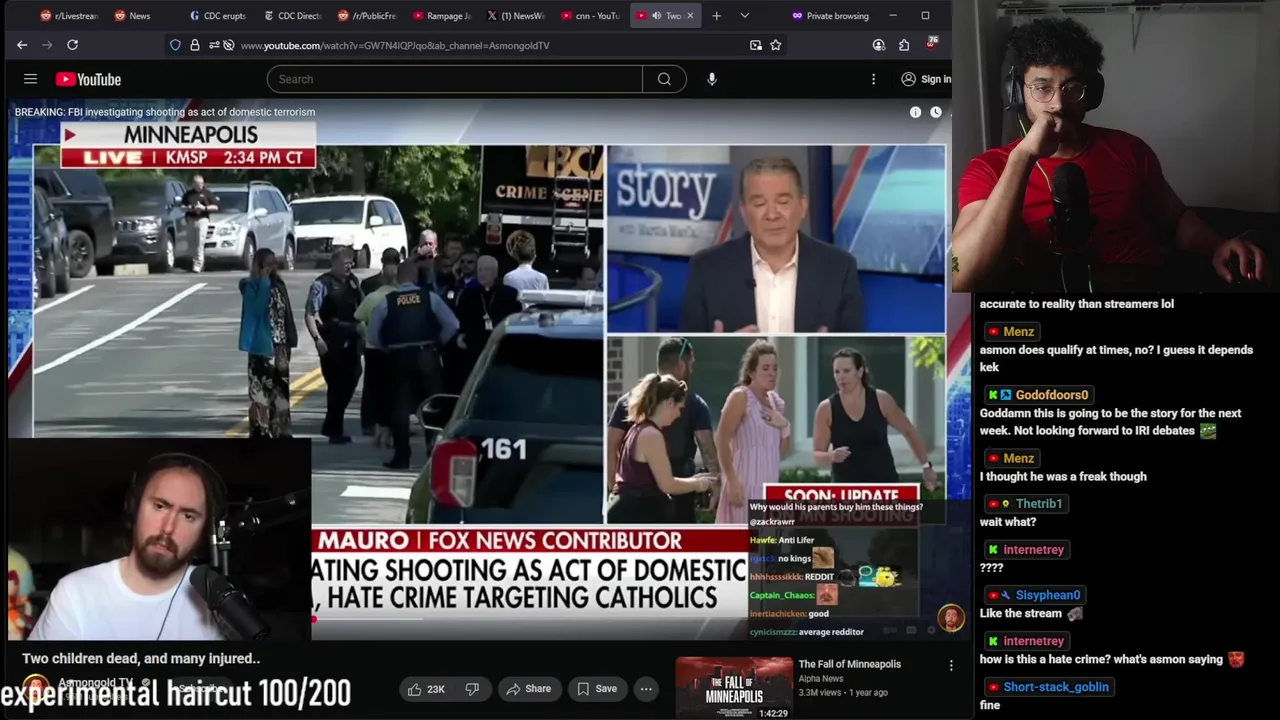Share the video
The height and width of the screenshot is (720, 1280).
pyautogui.click(x=528, y=689)
